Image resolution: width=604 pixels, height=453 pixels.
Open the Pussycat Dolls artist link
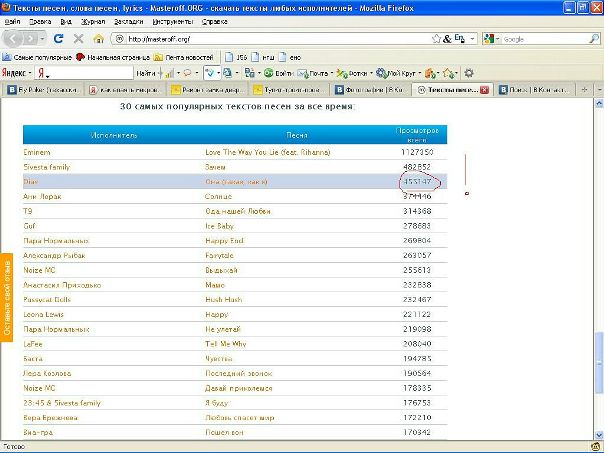point(47,300)
